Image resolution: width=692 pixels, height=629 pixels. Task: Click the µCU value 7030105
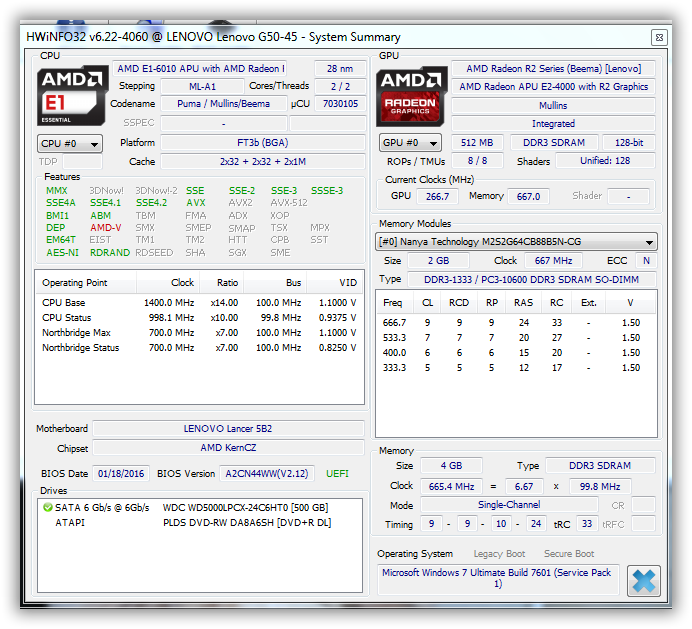tap(340, 104)
